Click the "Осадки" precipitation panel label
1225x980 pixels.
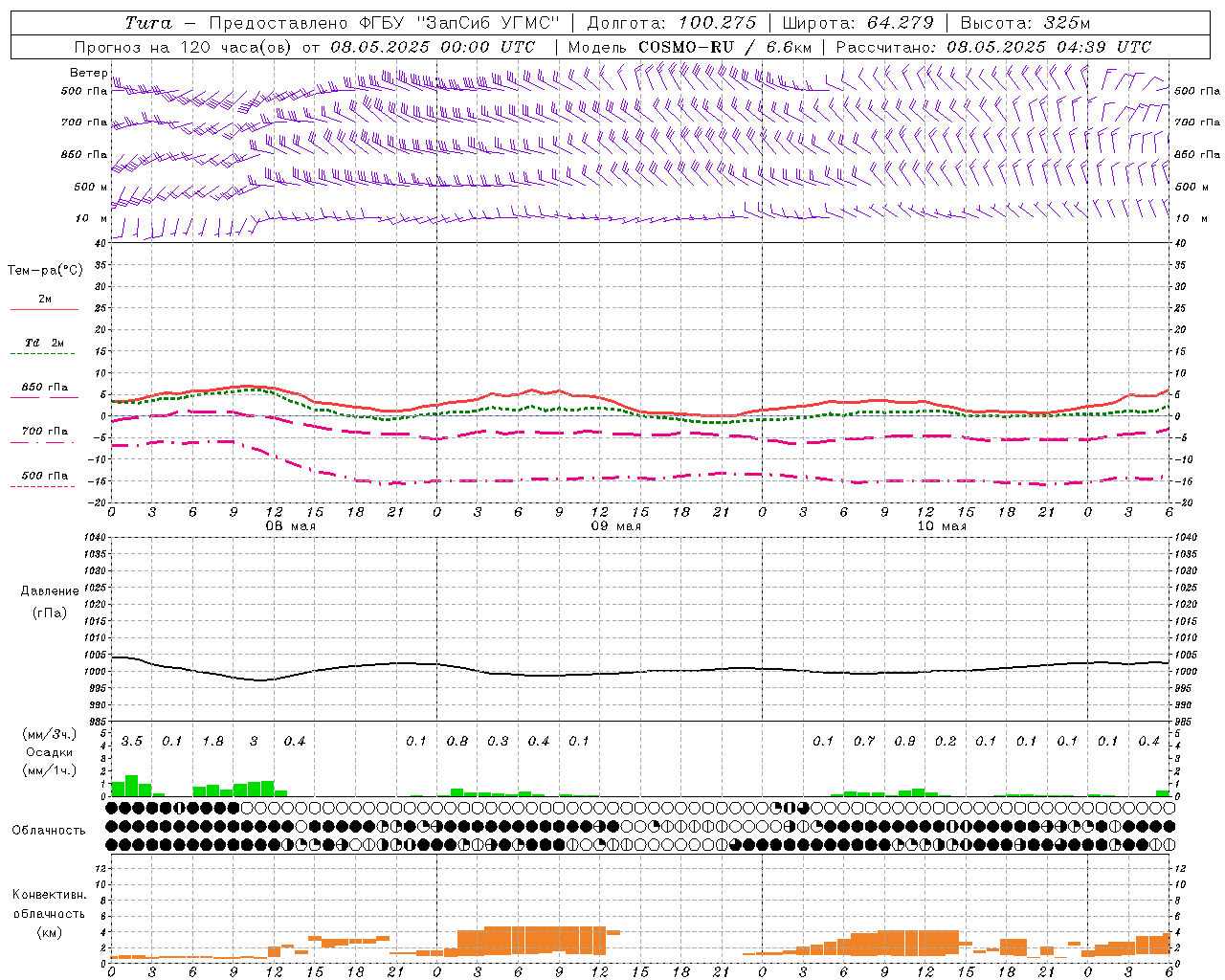tap(49, 752)
